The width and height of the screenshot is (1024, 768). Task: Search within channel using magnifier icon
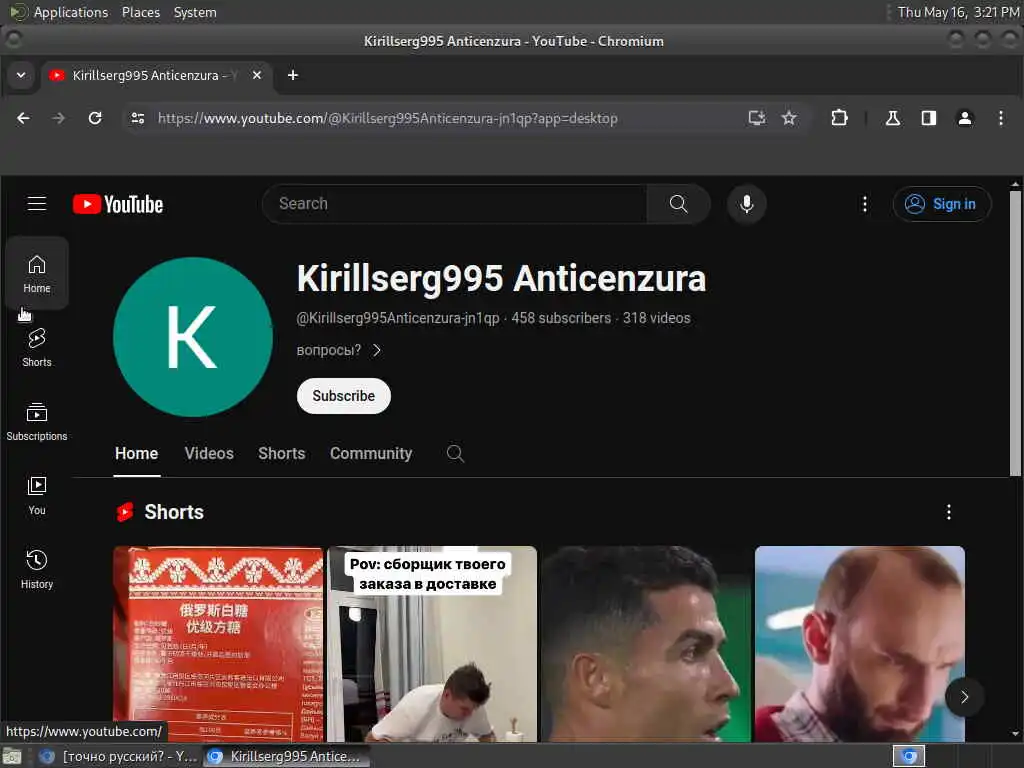point(455,453)
